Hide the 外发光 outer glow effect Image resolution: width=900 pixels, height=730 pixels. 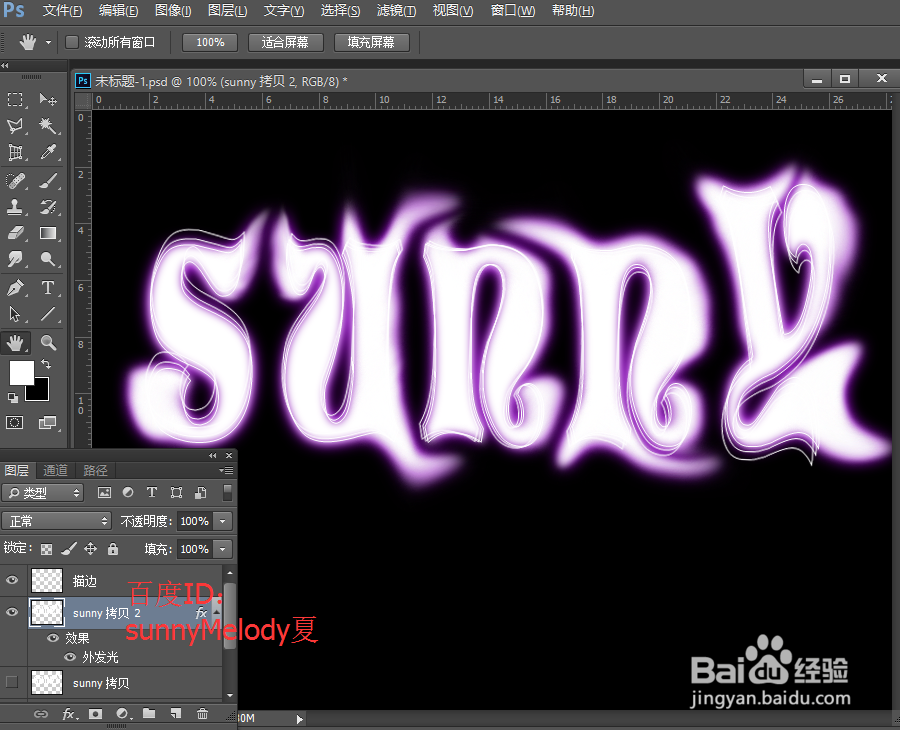pos(71,657)
